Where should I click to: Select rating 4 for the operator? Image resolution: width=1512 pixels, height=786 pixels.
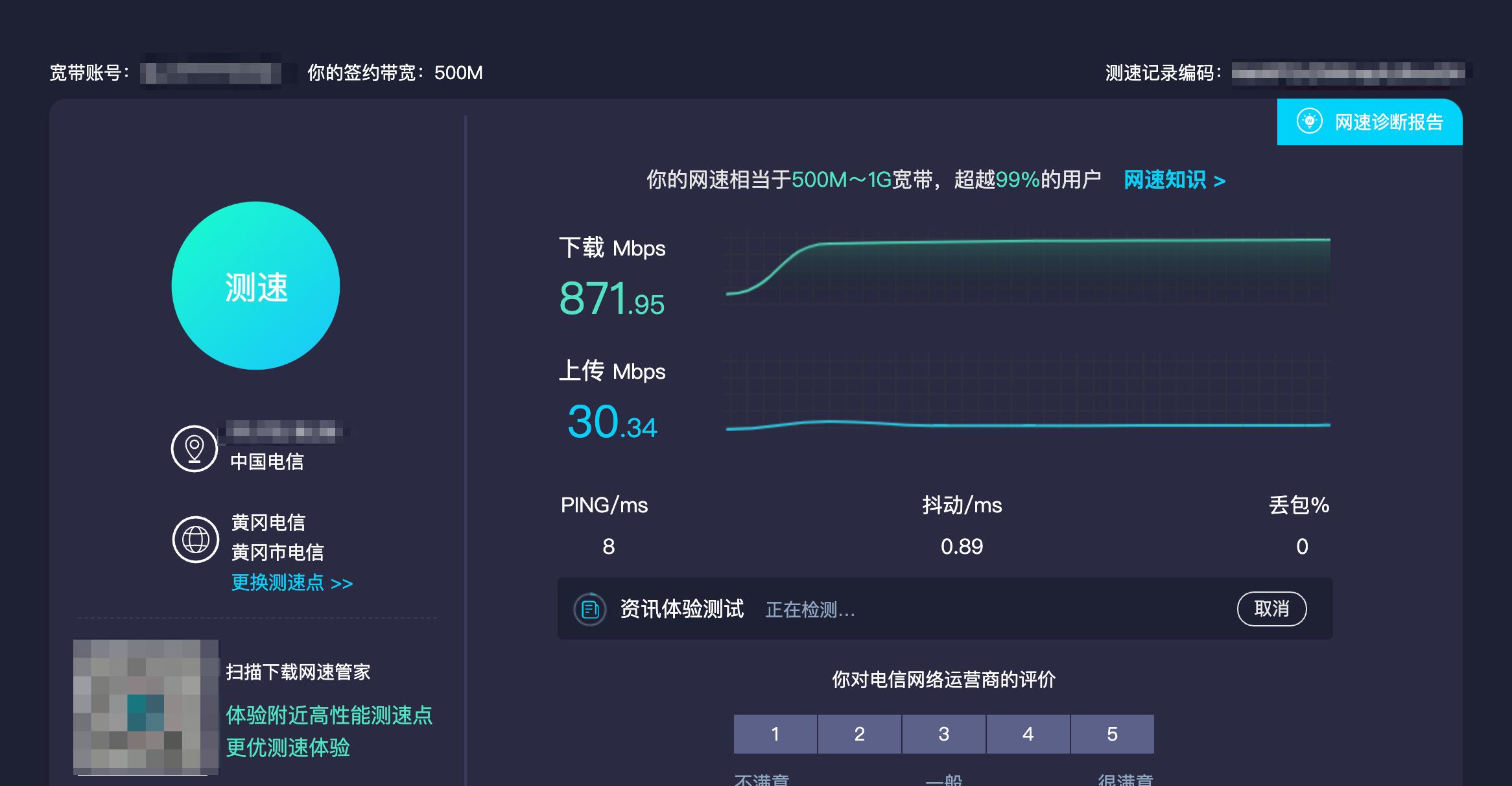click(1028, 733)
